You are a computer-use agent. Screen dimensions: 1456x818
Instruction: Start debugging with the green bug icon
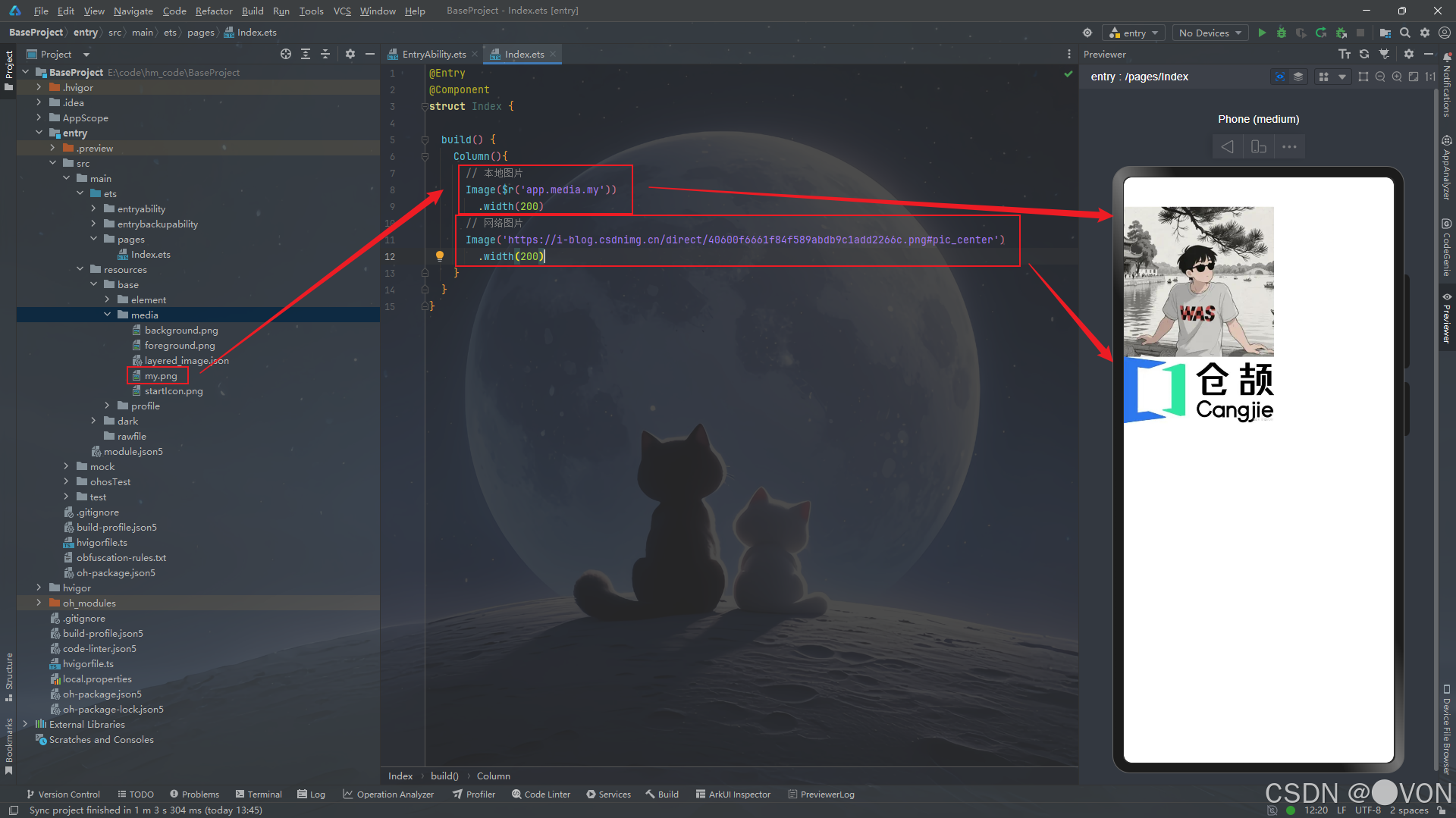tap(1282, 33)
